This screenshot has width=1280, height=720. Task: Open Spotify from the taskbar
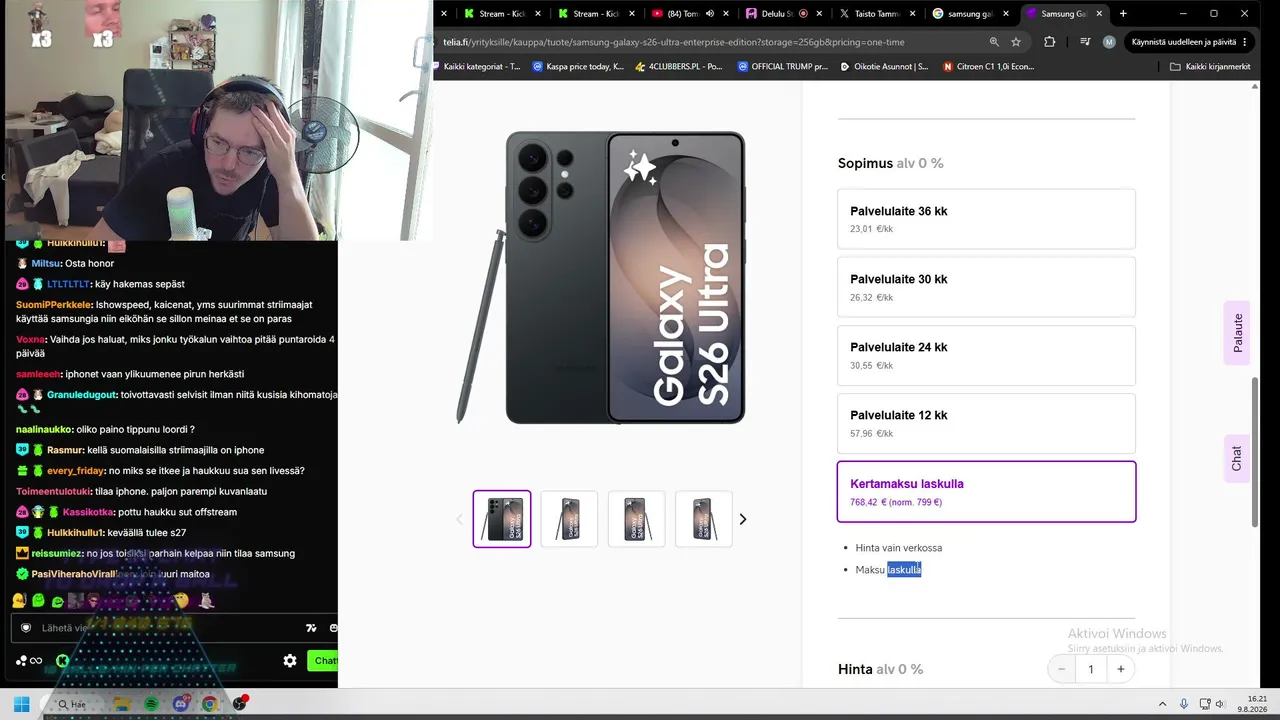[x=151, y=704]
